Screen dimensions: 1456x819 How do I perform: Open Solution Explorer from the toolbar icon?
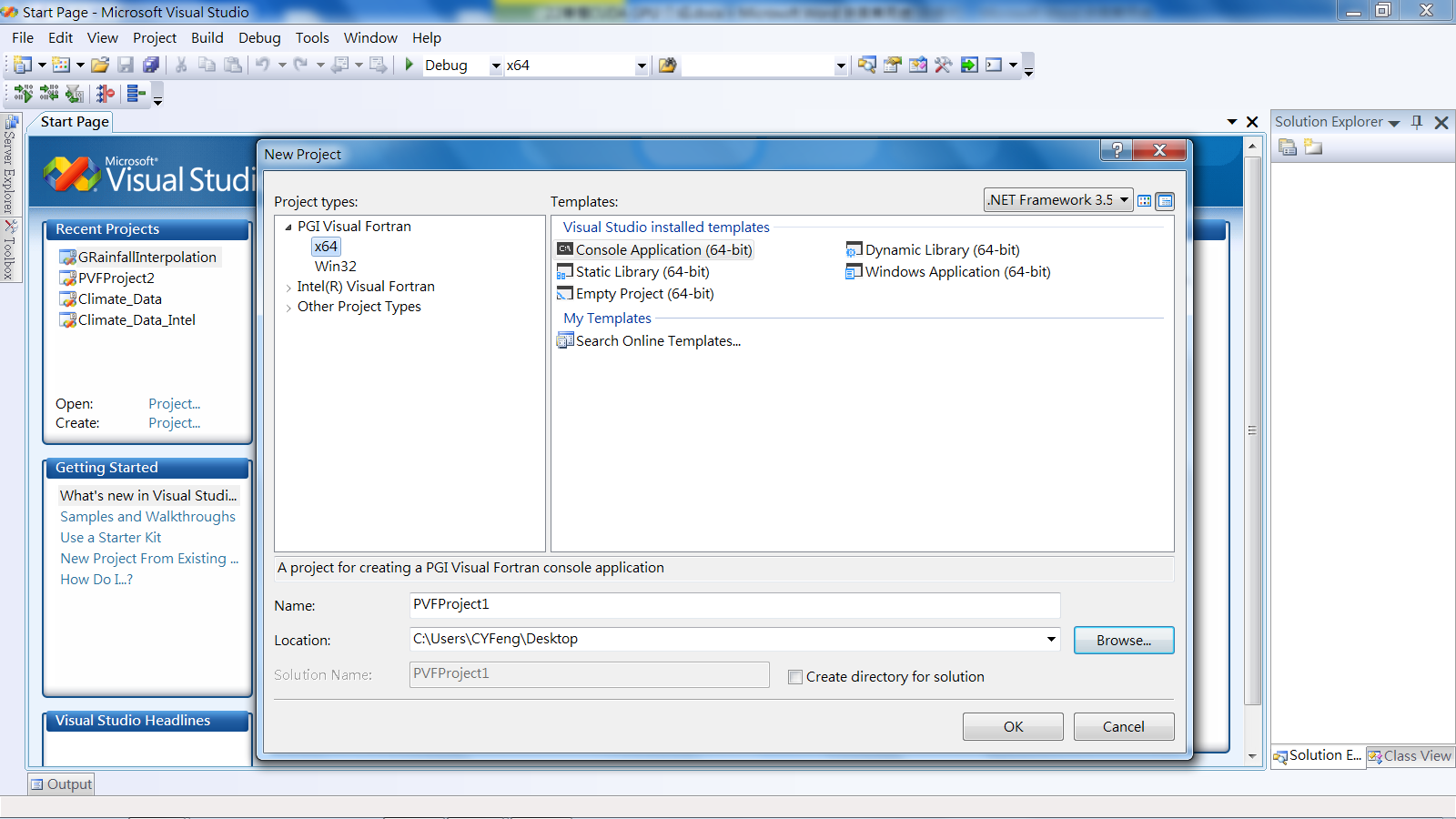coord(867,65)
